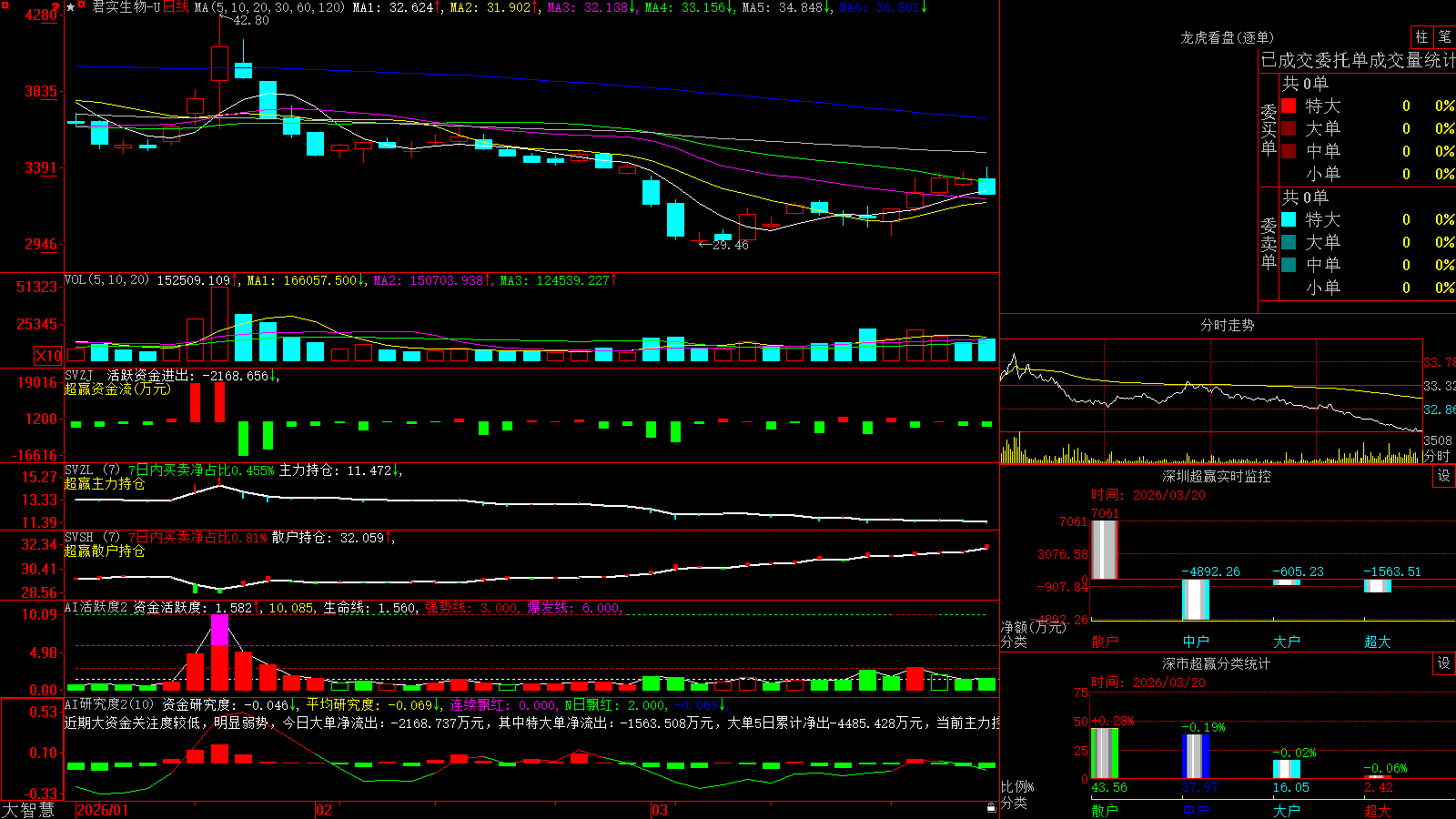Open the VOL(5,10,20) indicator settings
Viewport: 1456px width, 819px height.
pos(106,280)
